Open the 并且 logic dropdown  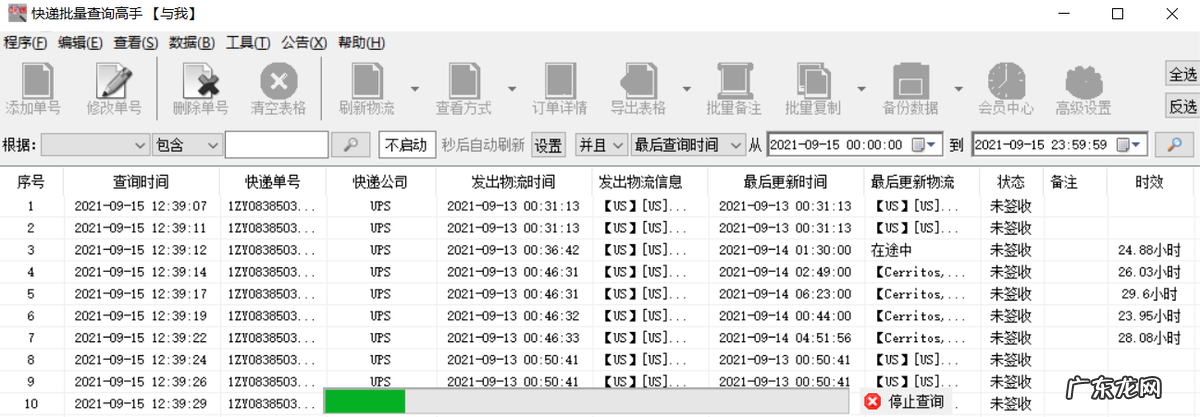(601, 145)
